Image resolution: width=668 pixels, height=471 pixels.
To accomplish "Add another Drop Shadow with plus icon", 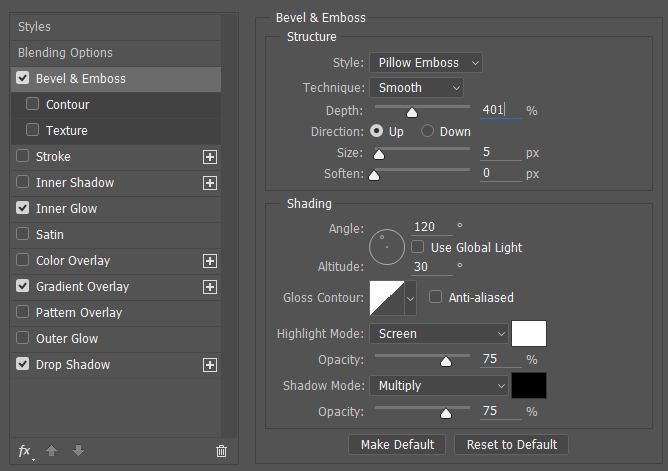I will 210,365.
